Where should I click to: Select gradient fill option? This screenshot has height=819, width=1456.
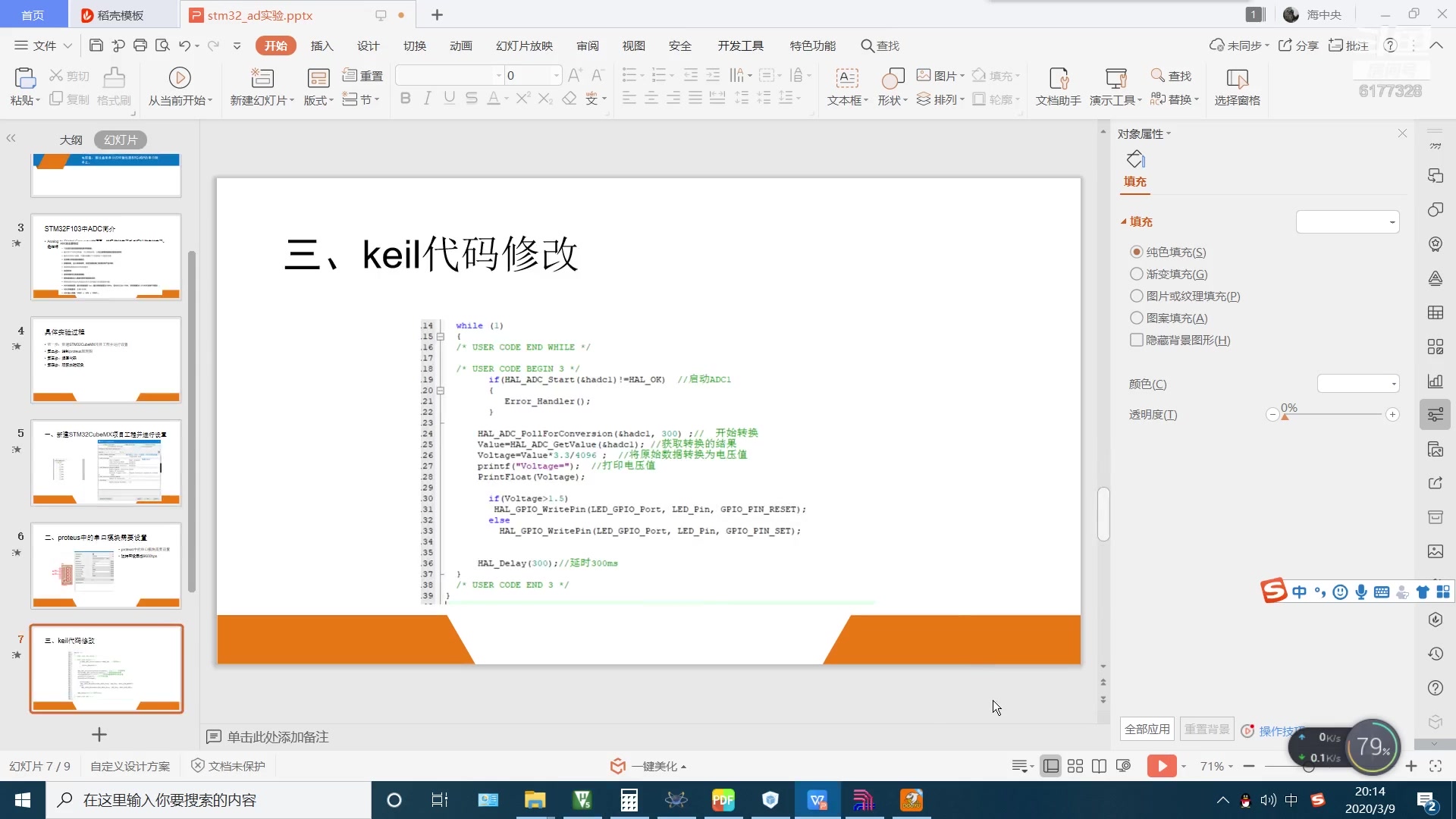pyautogui.click(x=1136, y=274)
